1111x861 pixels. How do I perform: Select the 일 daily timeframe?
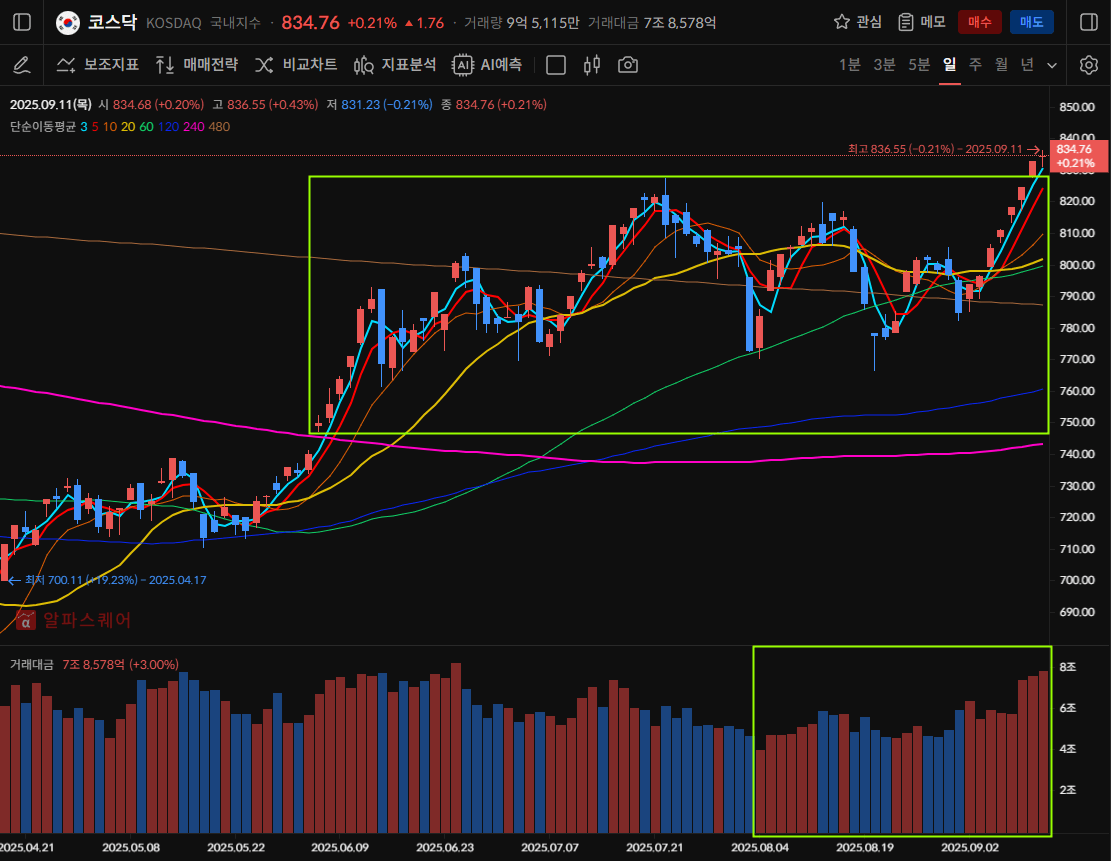[950, 65]
